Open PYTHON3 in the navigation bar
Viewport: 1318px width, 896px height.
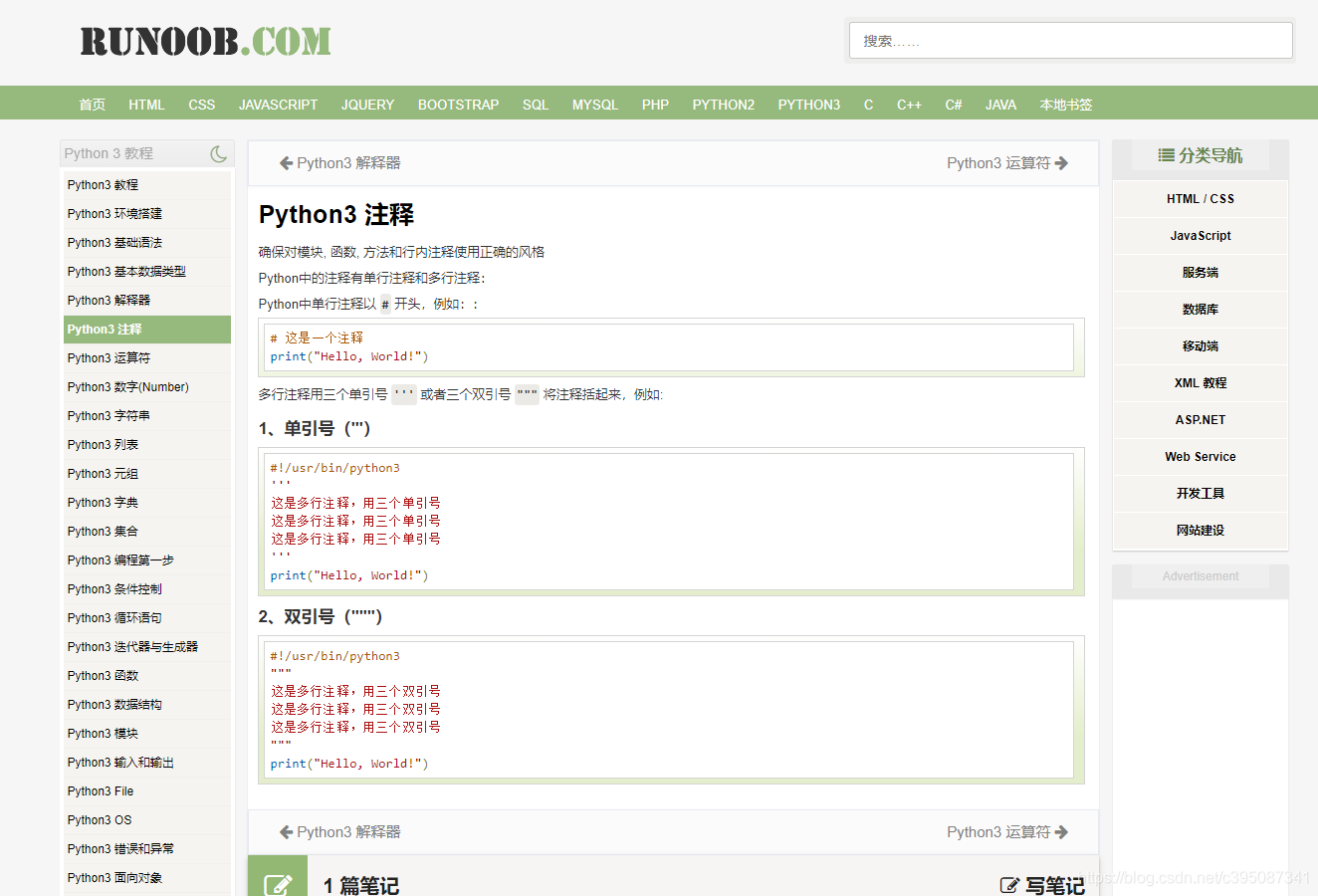point(809,105)
